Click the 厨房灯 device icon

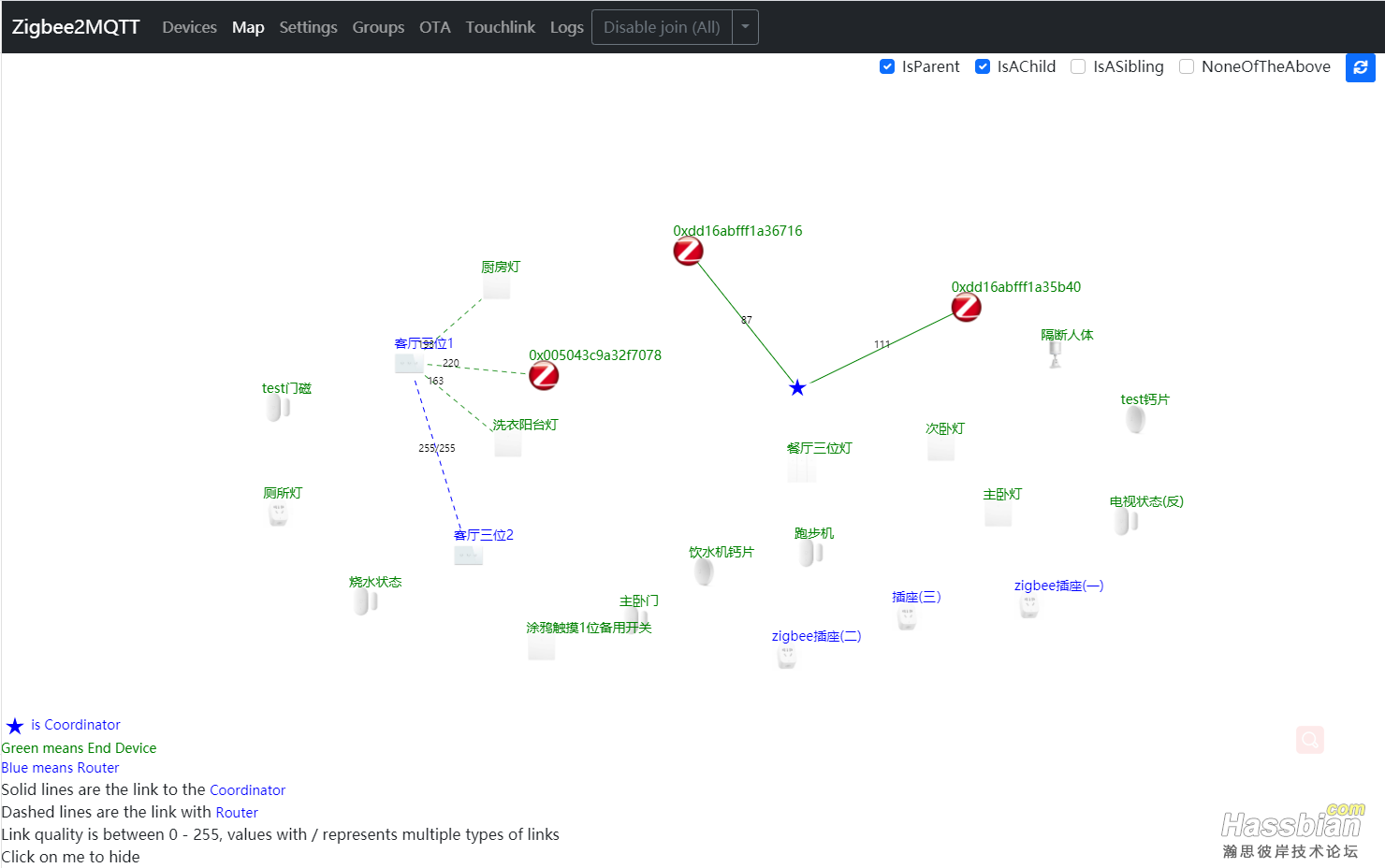tap(497, 286)
